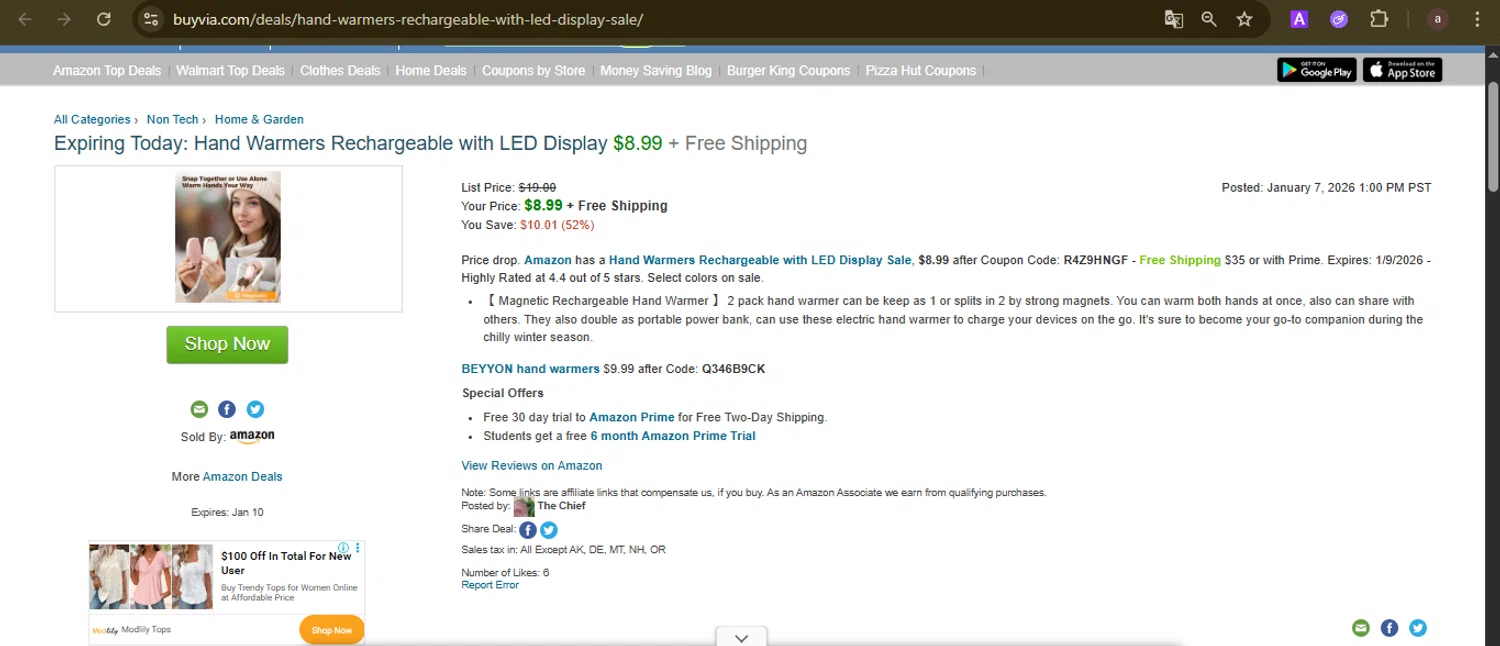Click Facebook icon beside Share Deal

[x=528, y=530]
